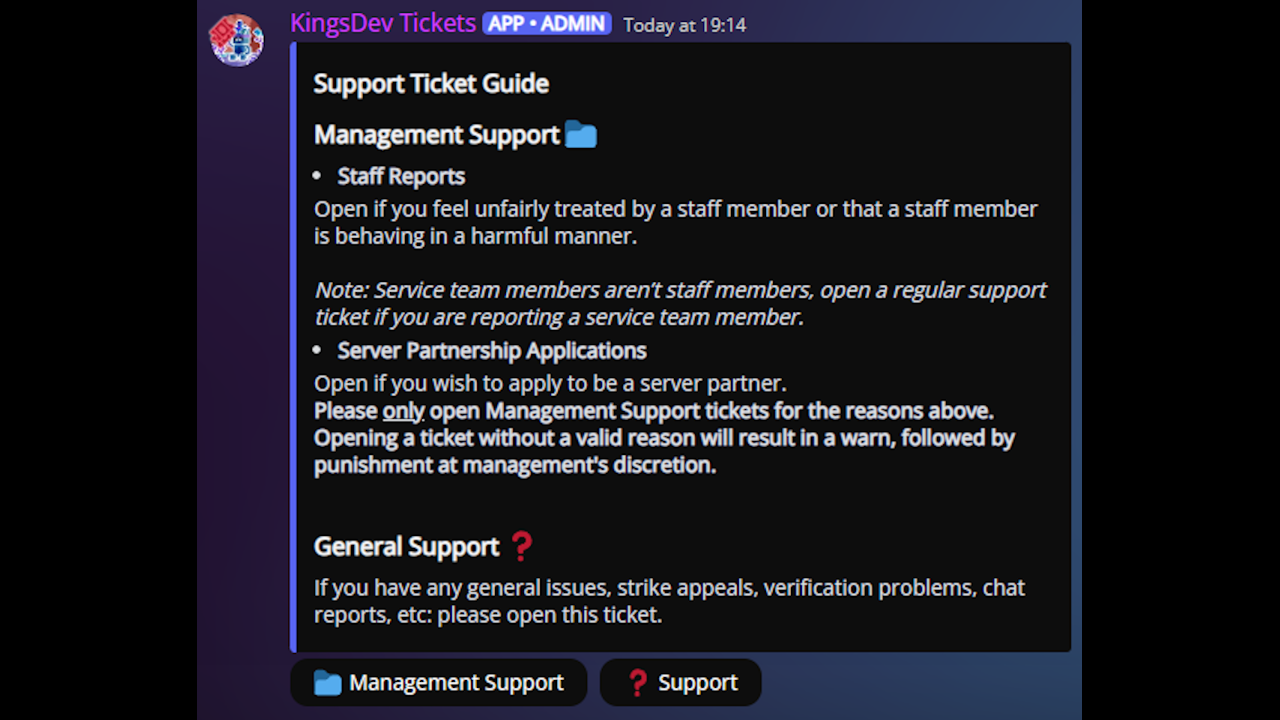The height and width of the screenshot is (720, 1280).
Task: Click the Management Support heading in the embed
Action: (437, 135)
